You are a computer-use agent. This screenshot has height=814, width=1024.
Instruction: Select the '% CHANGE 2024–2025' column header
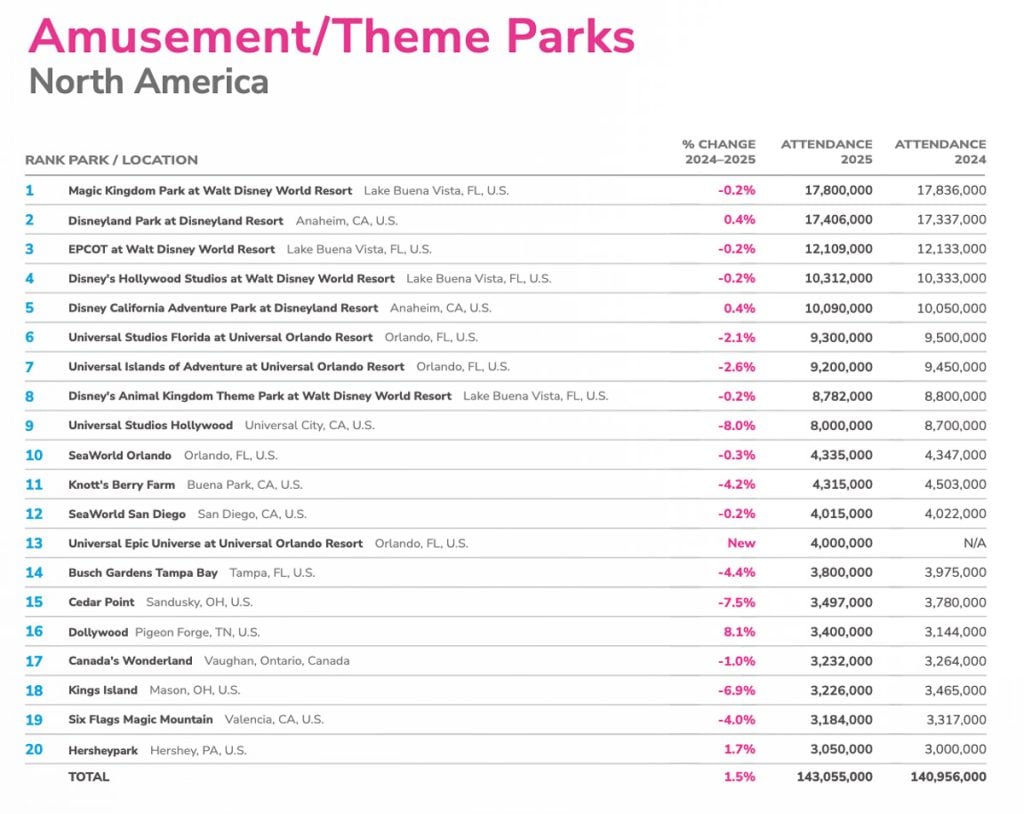pos(719,152)
